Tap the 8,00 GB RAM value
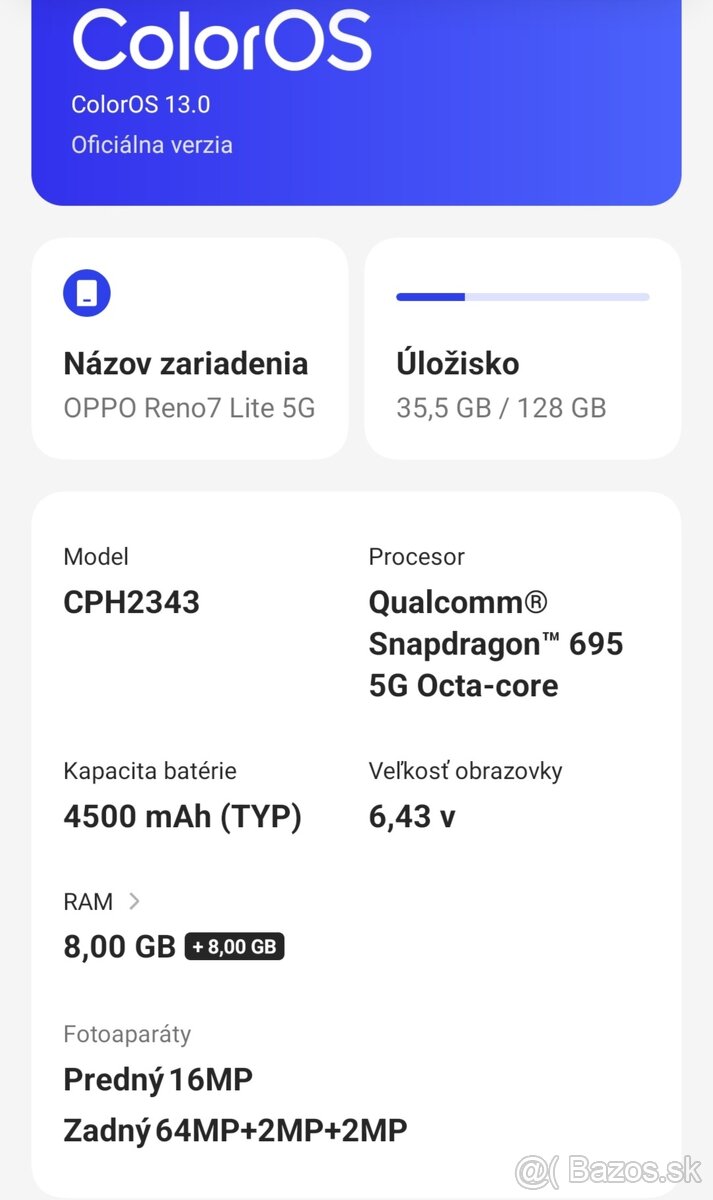 click(x=119, y=946)
